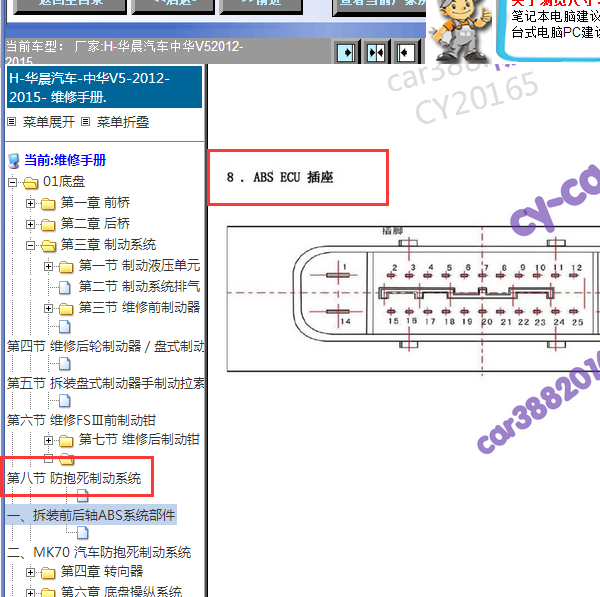
Task: Select the 第八节 防抱死制动系统 label
Action: 74,478
